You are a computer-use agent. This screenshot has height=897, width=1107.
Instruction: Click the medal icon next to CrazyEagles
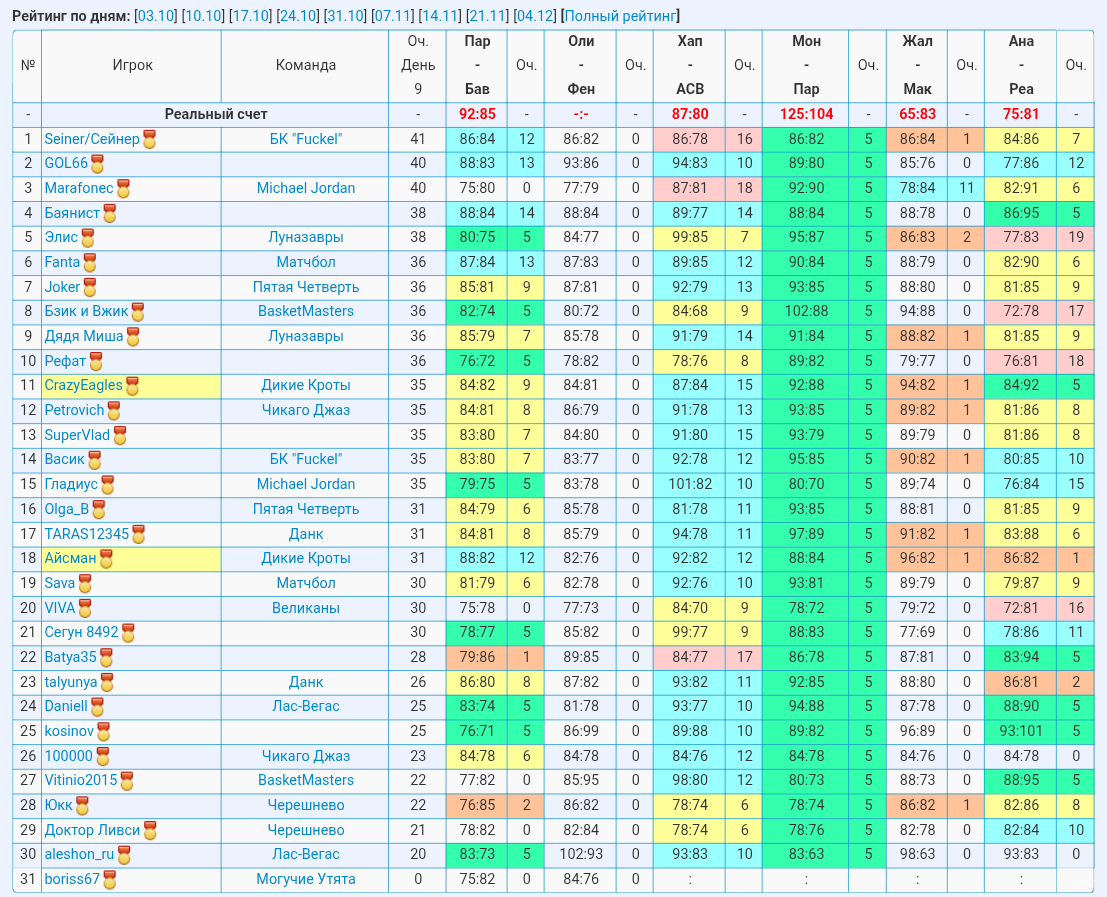point(132,387)
